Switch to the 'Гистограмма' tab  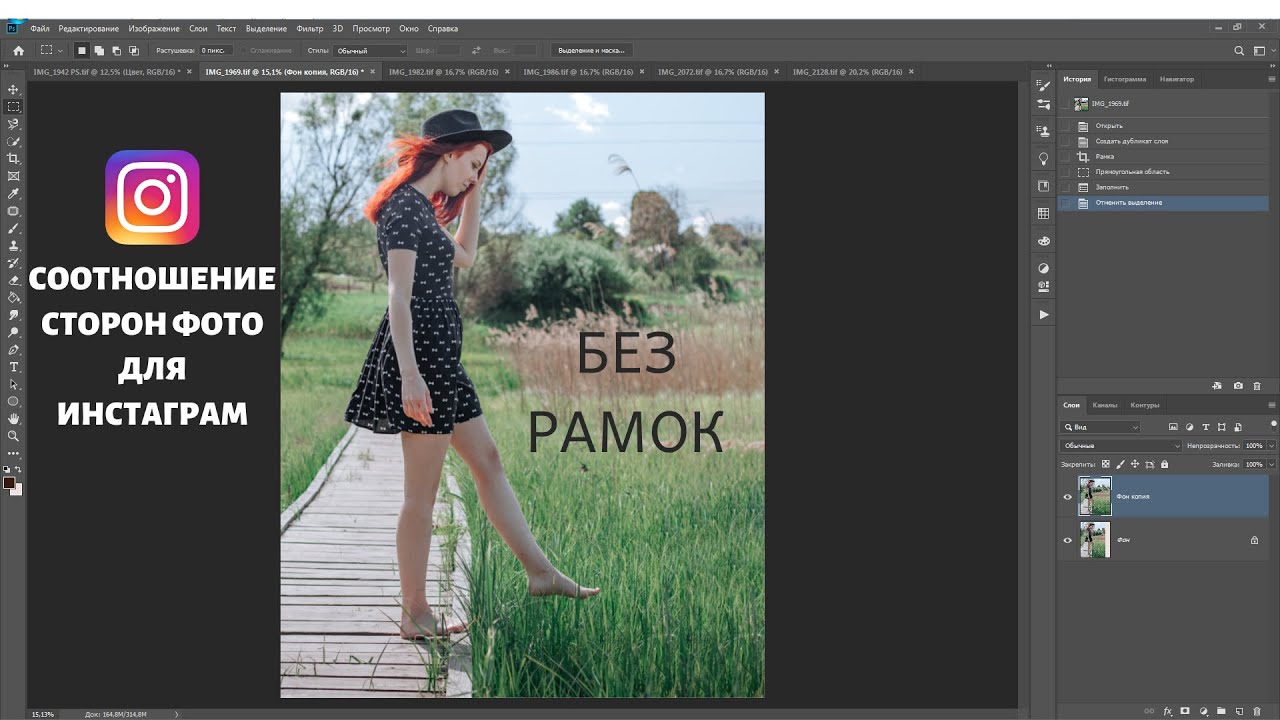pos(1125,79)
